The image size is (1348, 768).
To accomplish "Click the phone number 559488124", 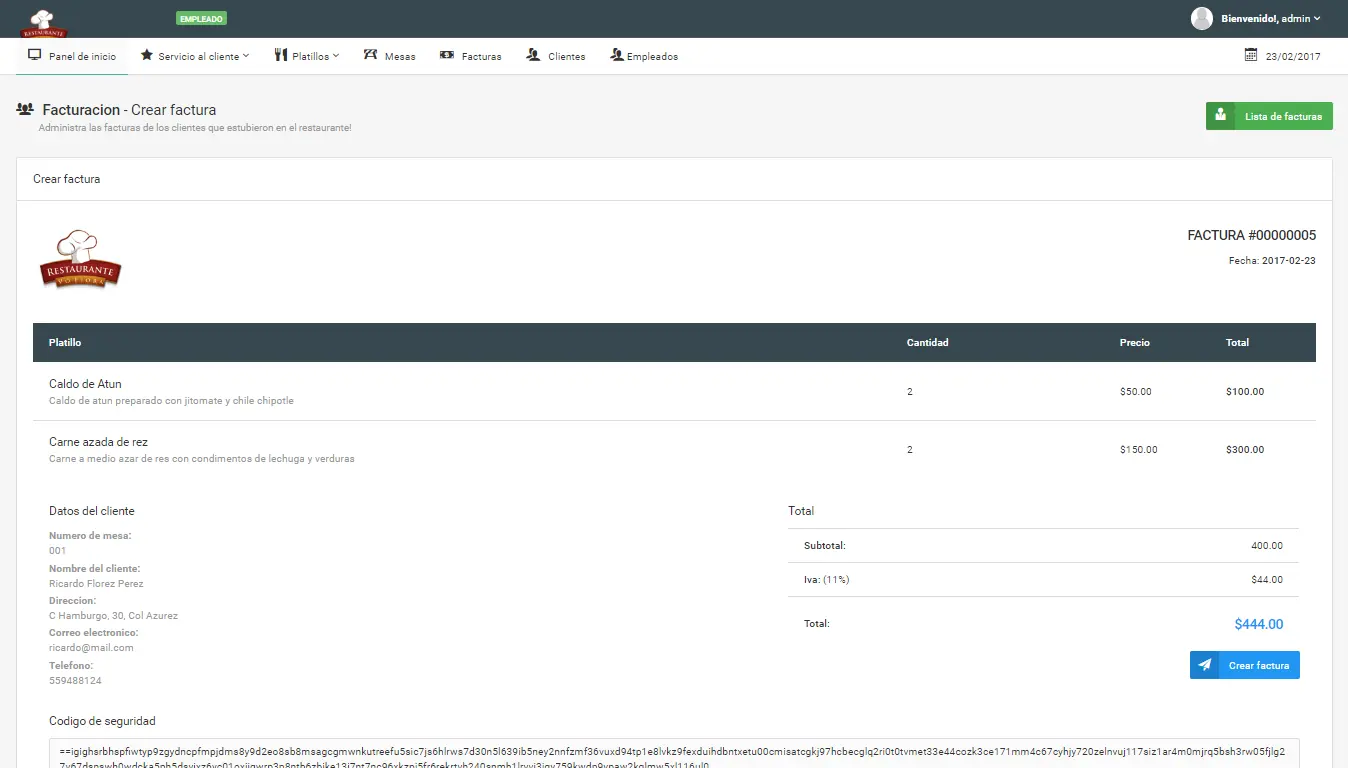I will [75, 680].
